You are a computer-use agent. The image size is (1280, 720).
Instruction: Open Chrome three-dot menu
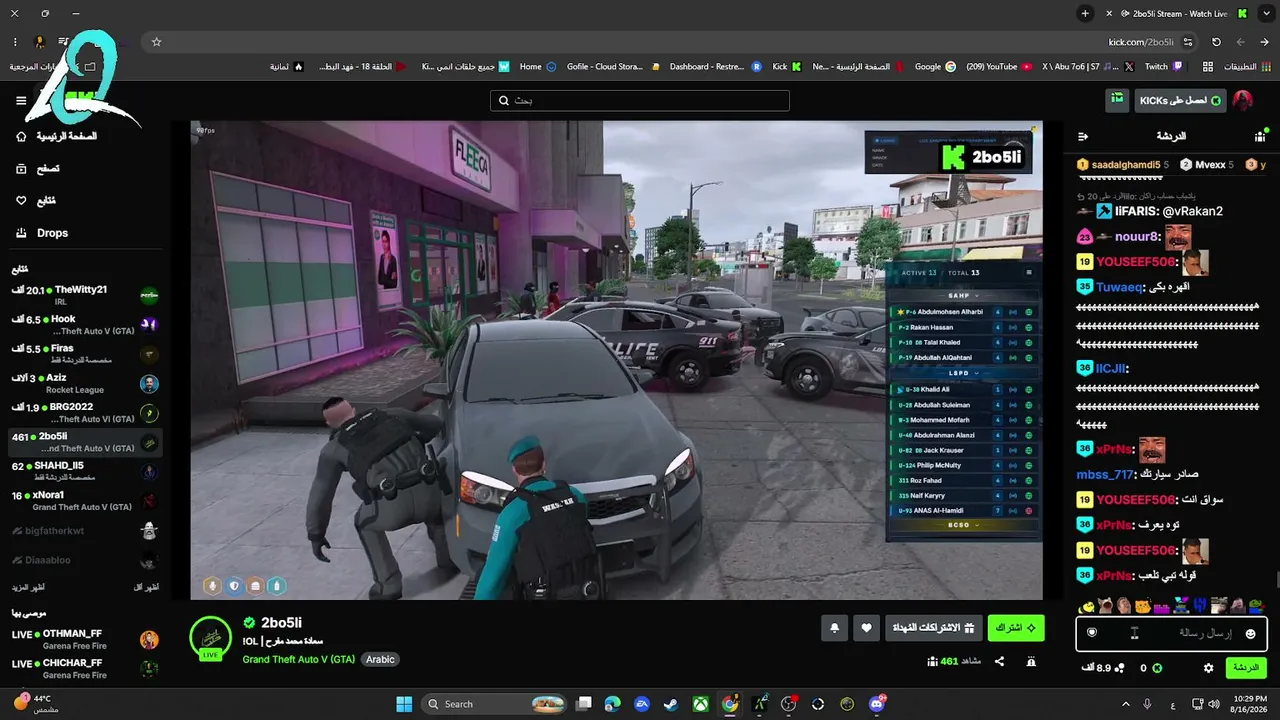(x=15, y=42)
